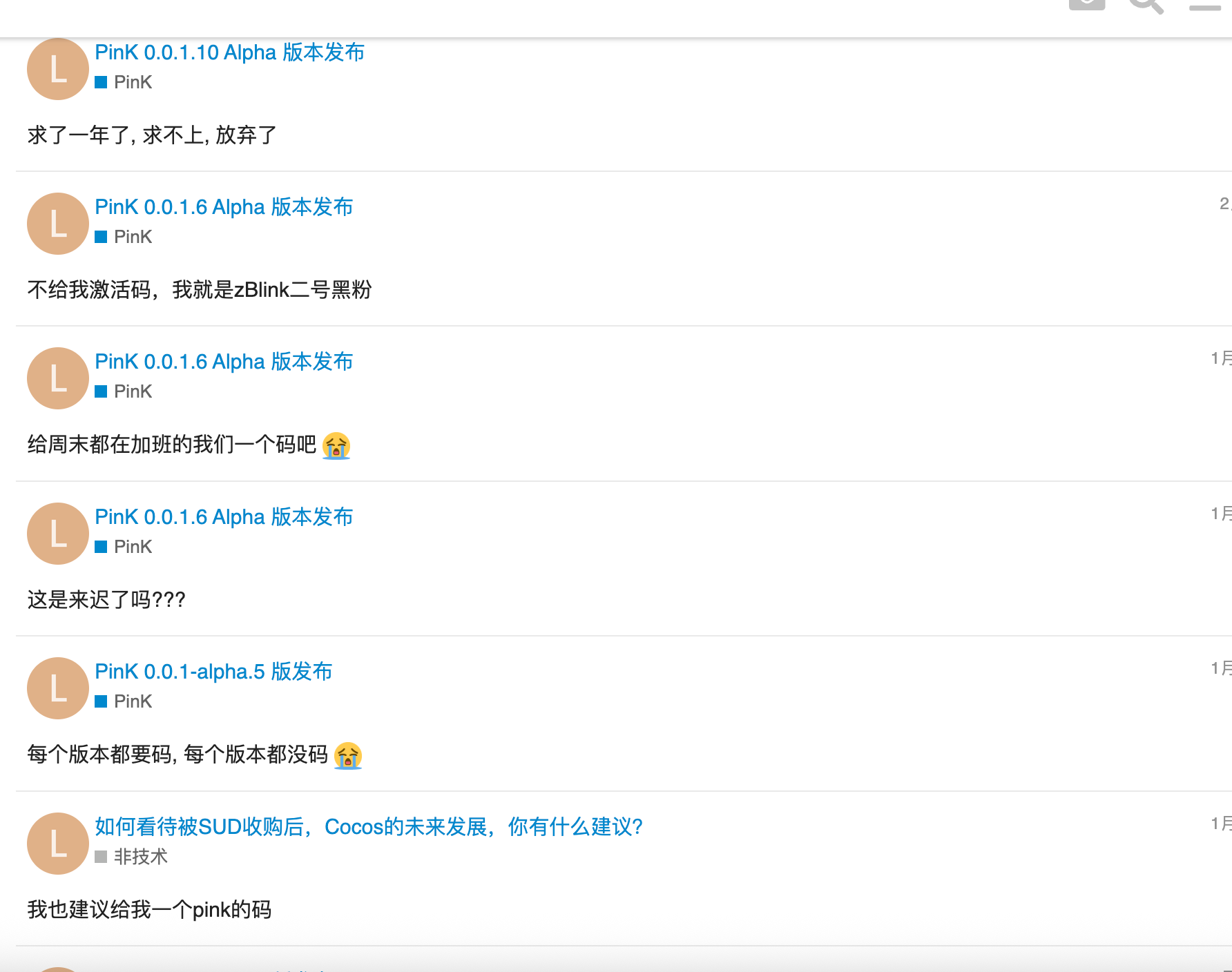Viewport: 1232px width, 972px height.
Task: Click the date beside the 0.0.1-alpha.5 post
Action: point(1221,668)
